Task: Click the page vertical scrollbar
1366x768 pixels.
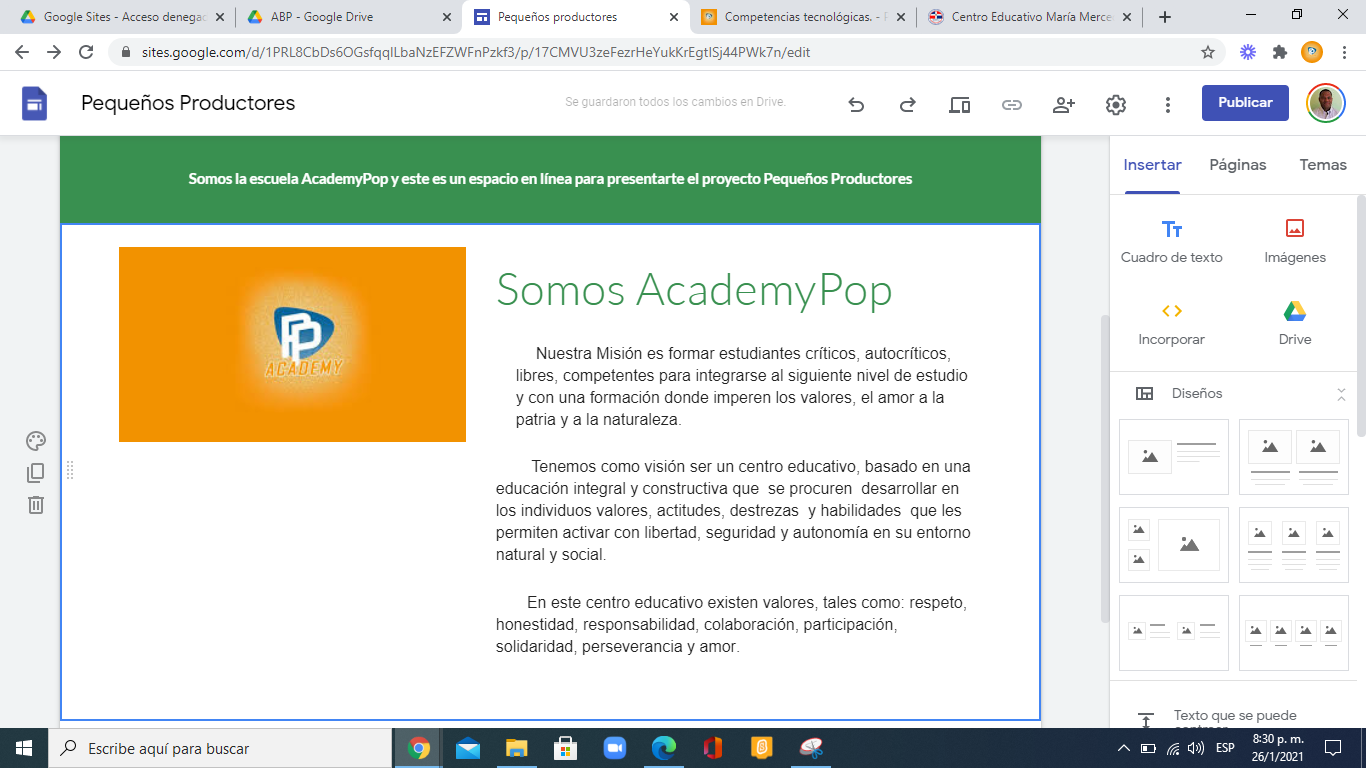Action: pyautogui.click(x=1105, y=470)
